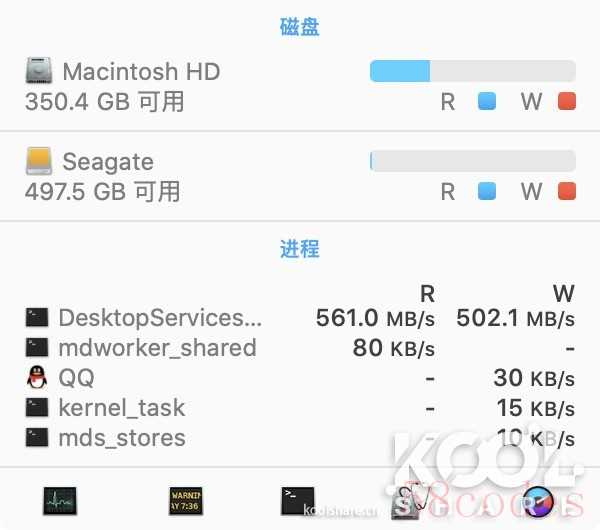This screenshot has width=600, height=530.
Task: Select the mdworker_shared process row
Action: pos(300,347)
